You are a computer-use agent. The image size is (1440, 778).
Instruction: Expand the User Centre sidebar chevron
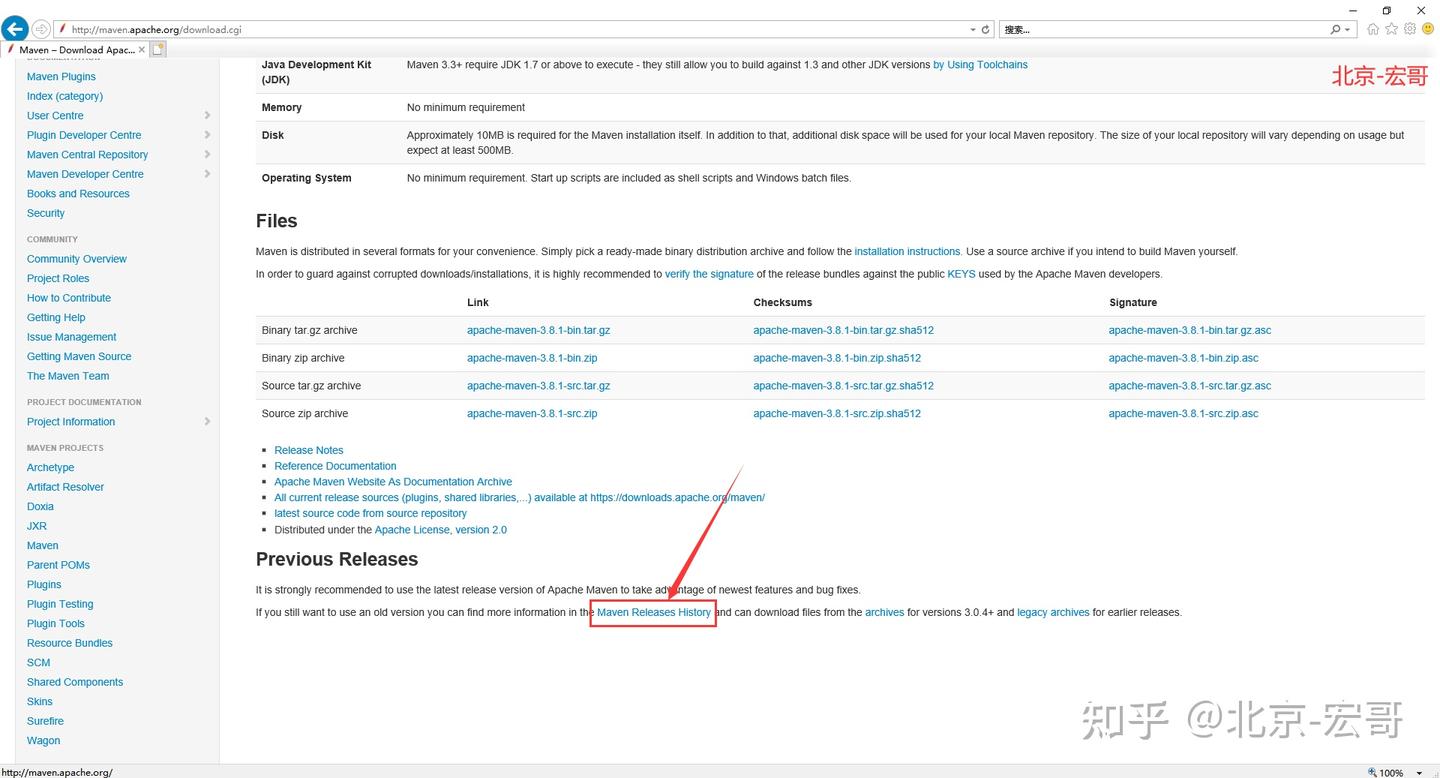coord(207,115)
